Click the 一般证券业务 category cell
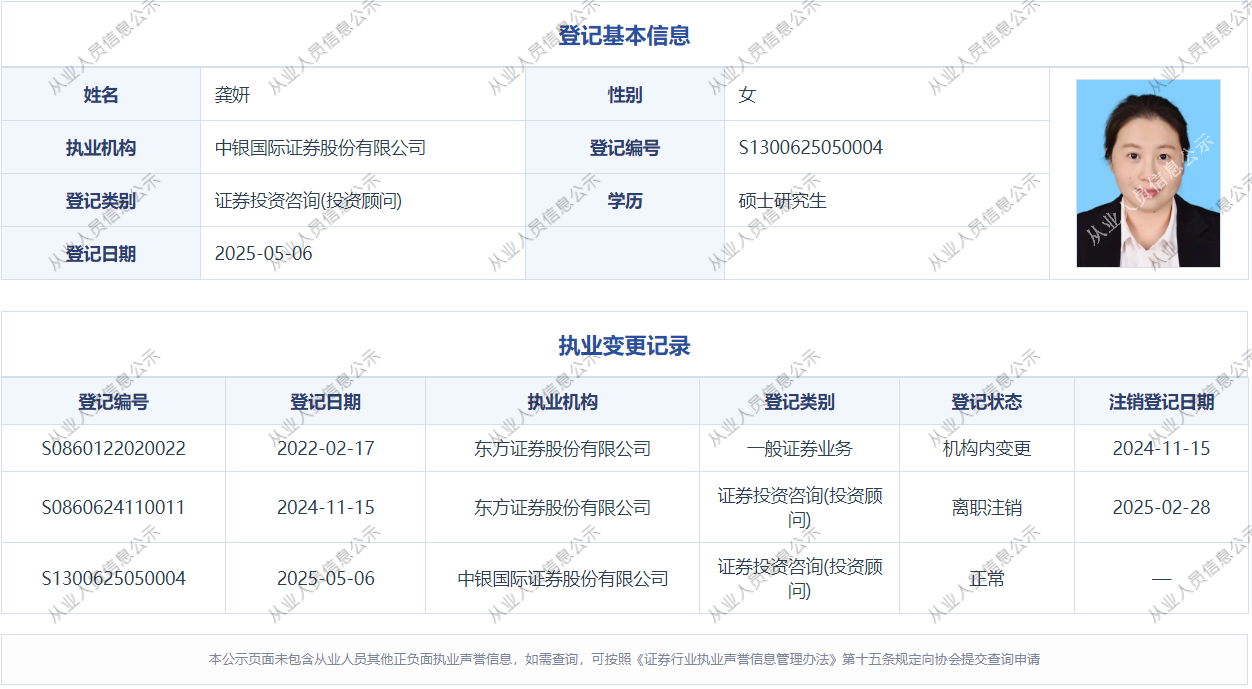Screen dimensions: 1252x689 799,449
